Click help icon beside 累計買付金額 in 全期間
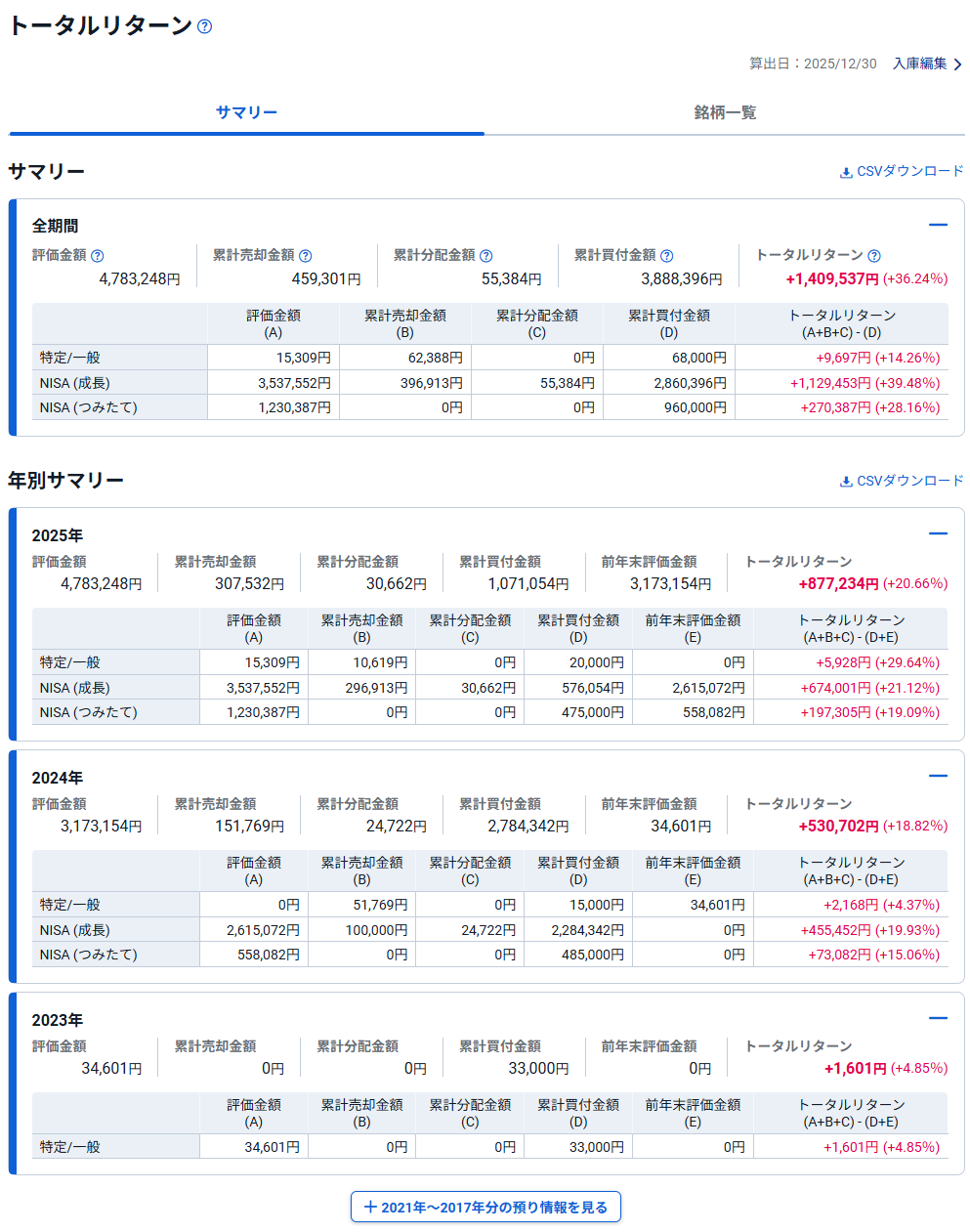This screenshot has height=1232, width=970. (667, 256)
